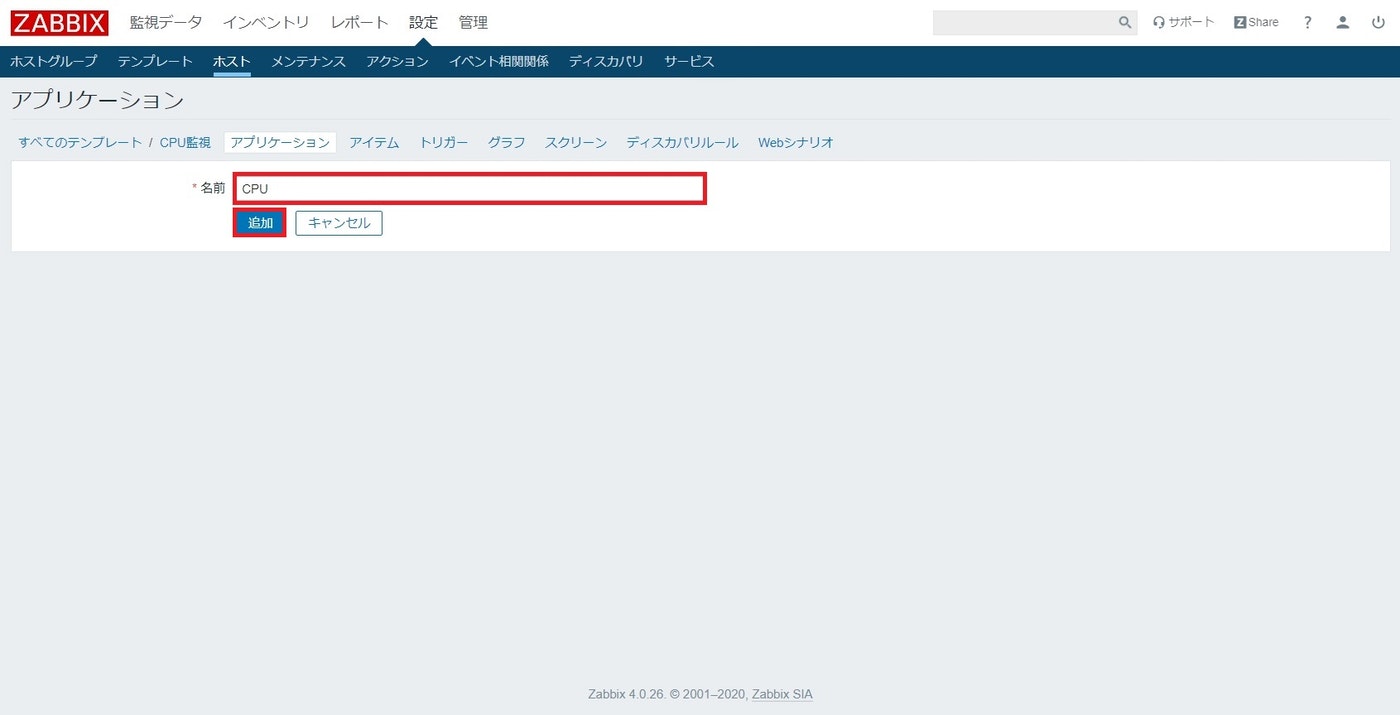Click the 追加 button to add application
This screenshot has height=715, width=1400.
(259, 222)
